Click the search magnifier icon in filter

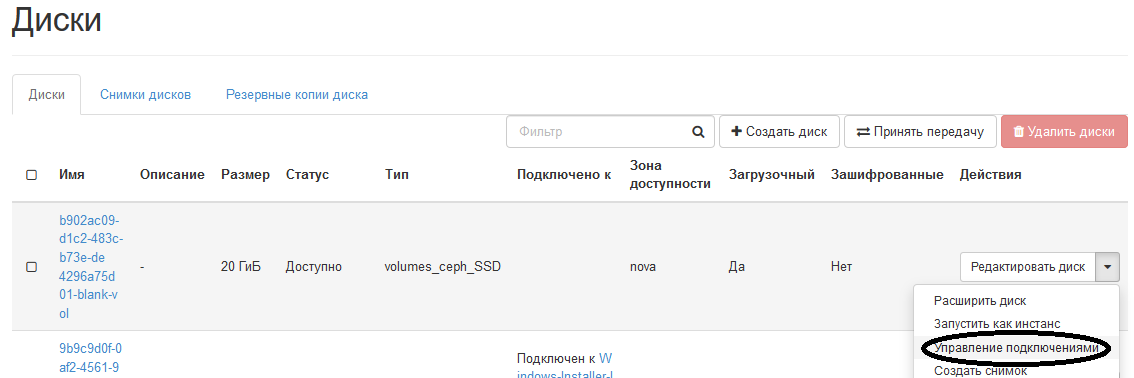tap(698, 132)
